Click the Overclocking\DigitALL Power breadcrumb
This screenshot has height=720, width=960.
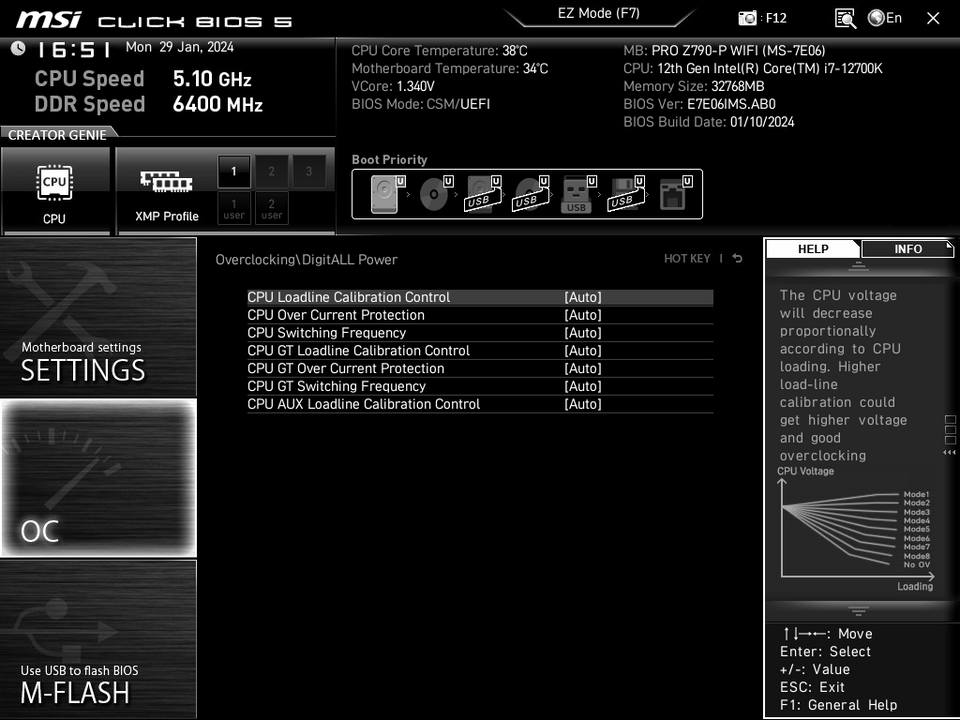click(306, 259)
